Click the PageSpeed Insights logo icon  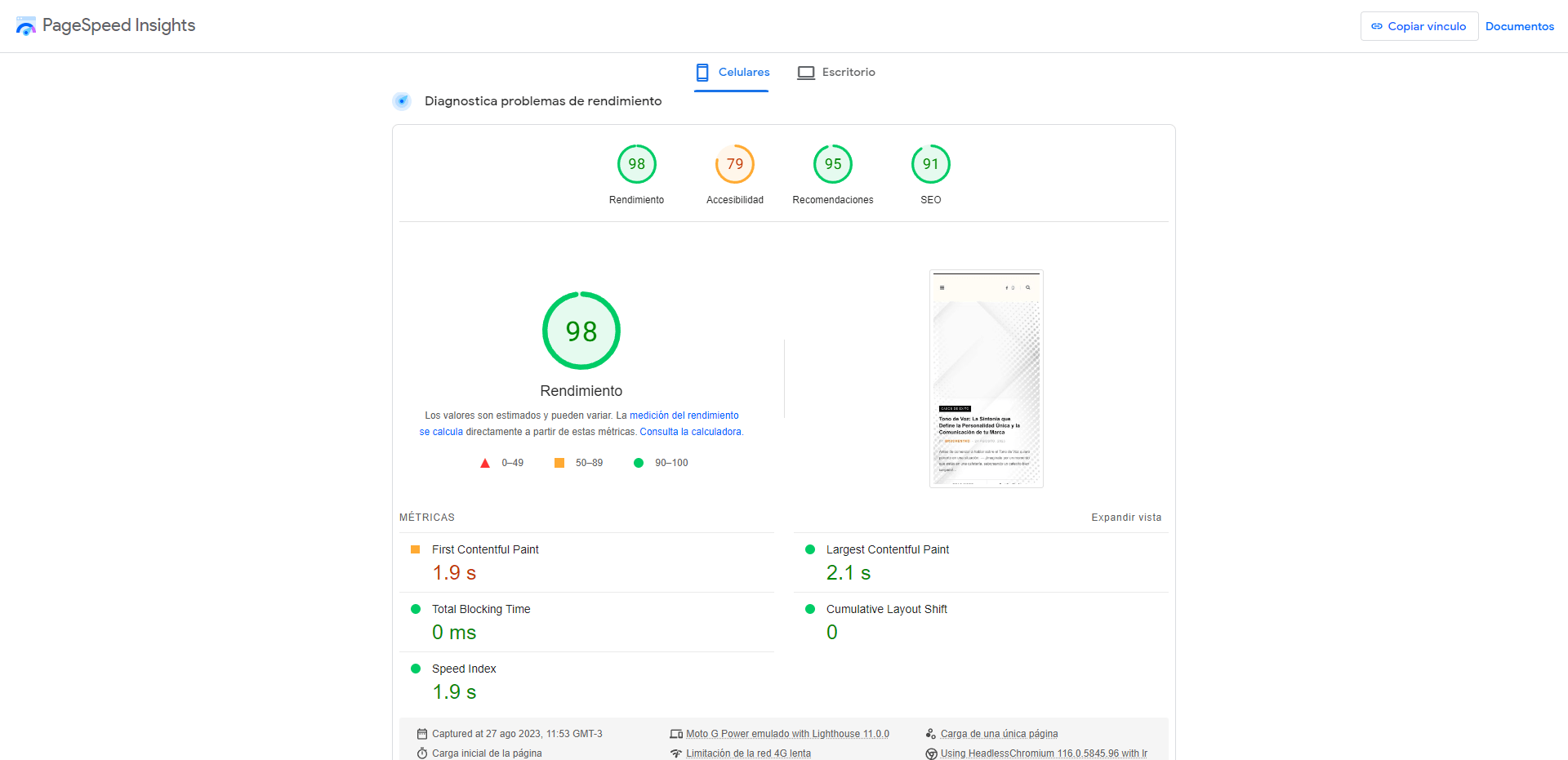pos(26,26)
